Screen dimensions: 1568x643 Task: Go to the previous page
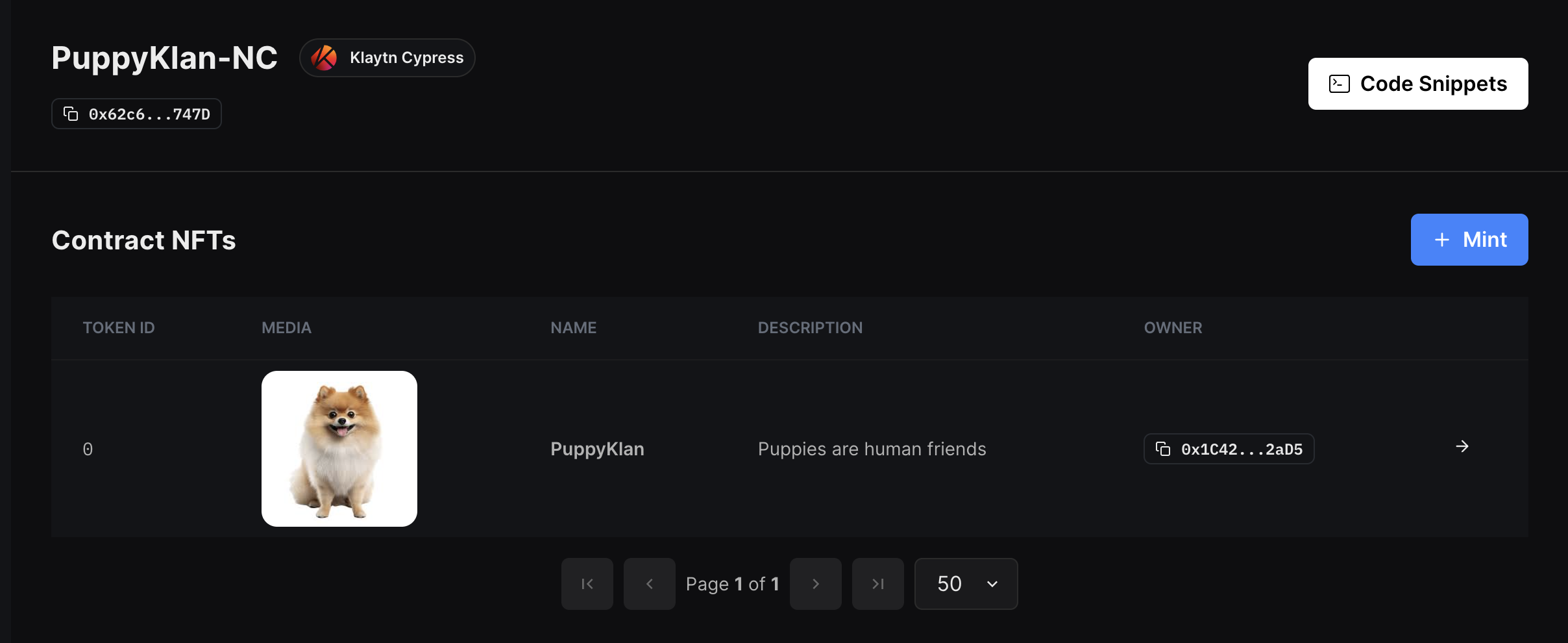point(649,584)
